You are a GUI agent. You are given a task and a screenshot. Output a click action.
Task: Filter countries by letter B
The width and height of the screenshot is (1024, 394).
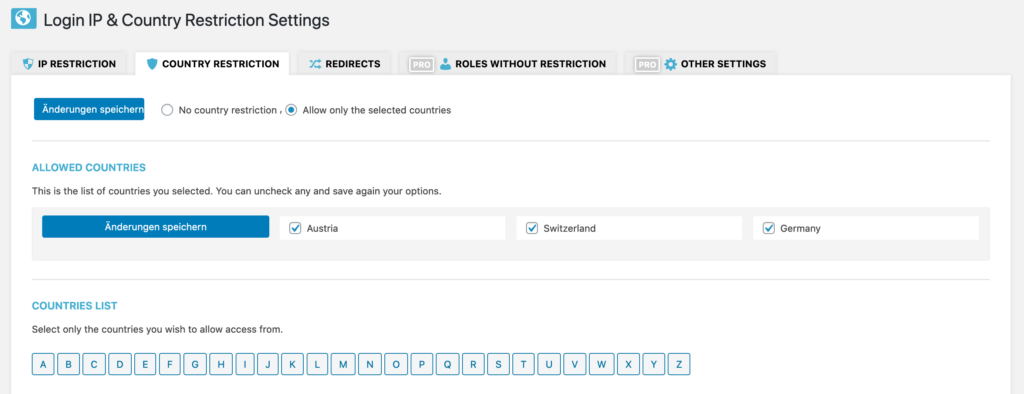pyautogui.click(x=69, y=365)
